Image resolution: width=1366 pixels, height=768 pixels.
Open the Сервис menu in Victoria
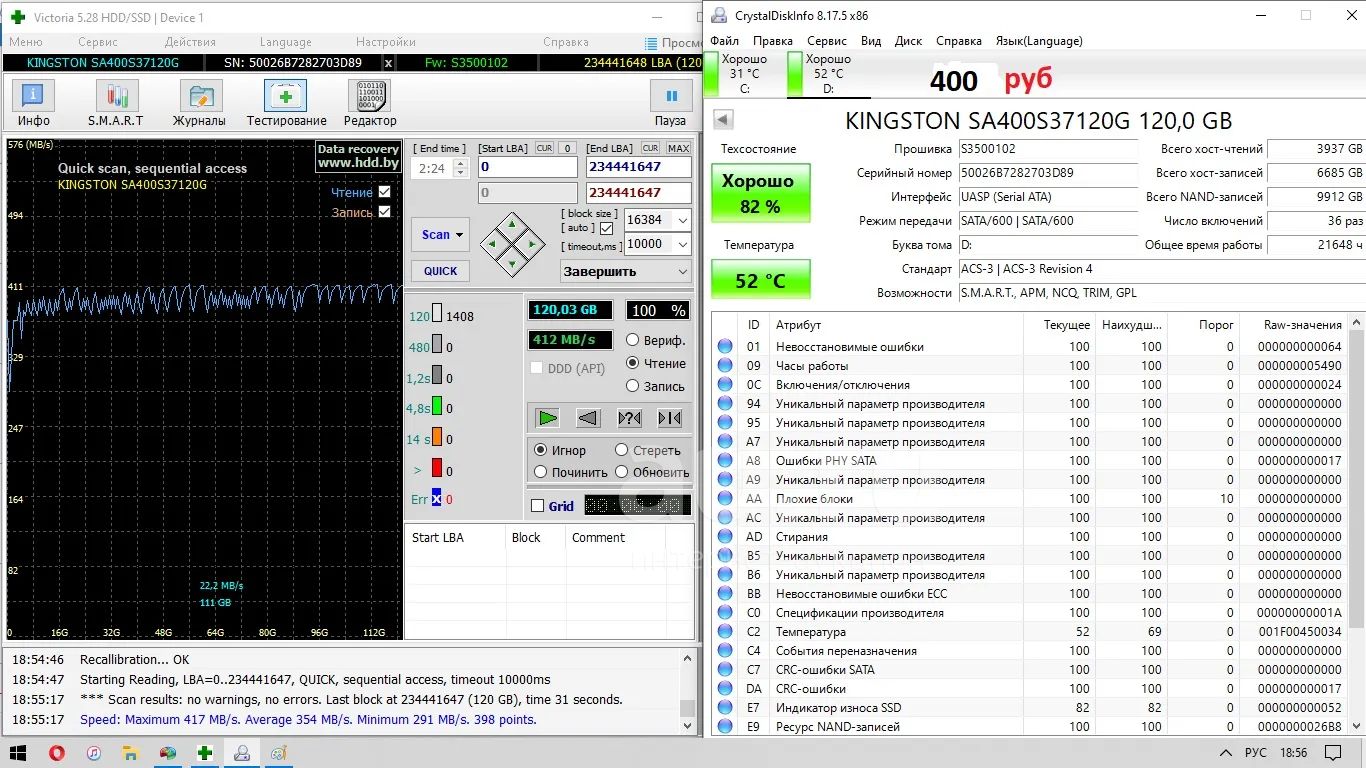(x=98, y=42)
